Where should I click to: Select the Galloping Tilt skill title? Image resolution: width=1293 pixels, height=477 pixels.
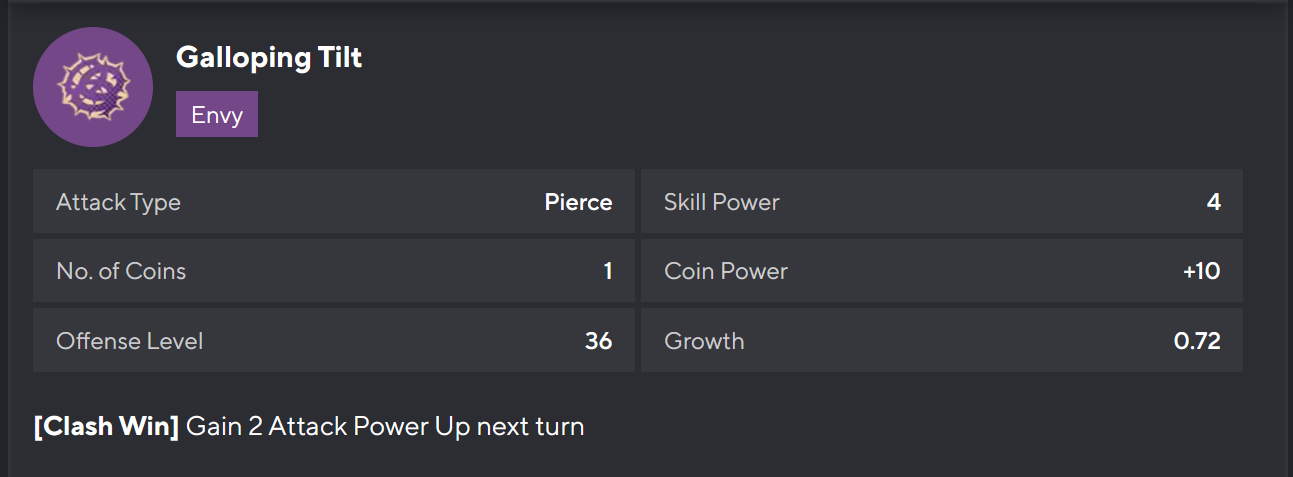click(268, 58)
